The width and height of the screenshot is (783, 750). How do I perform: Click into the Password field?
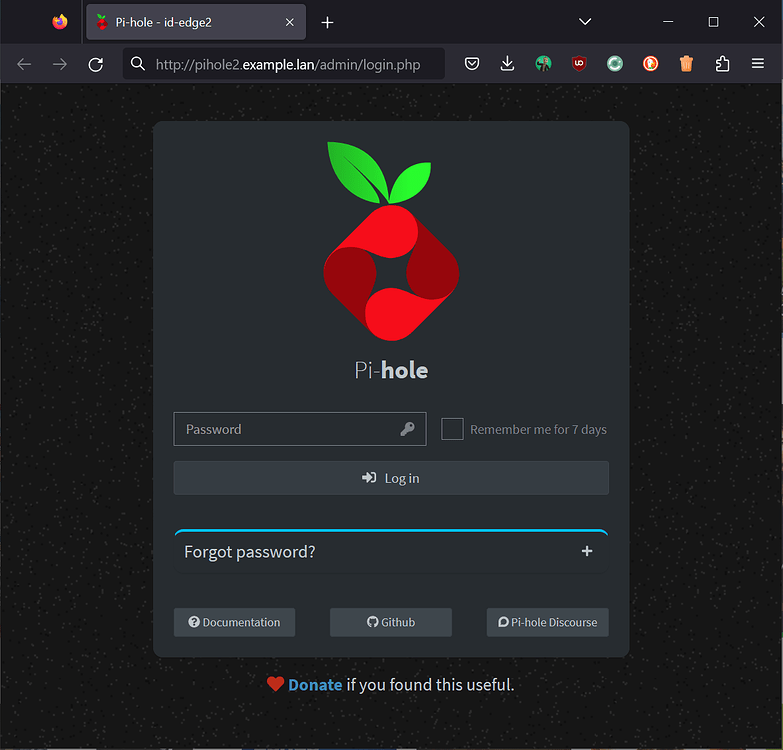click(x=290, y=429)
